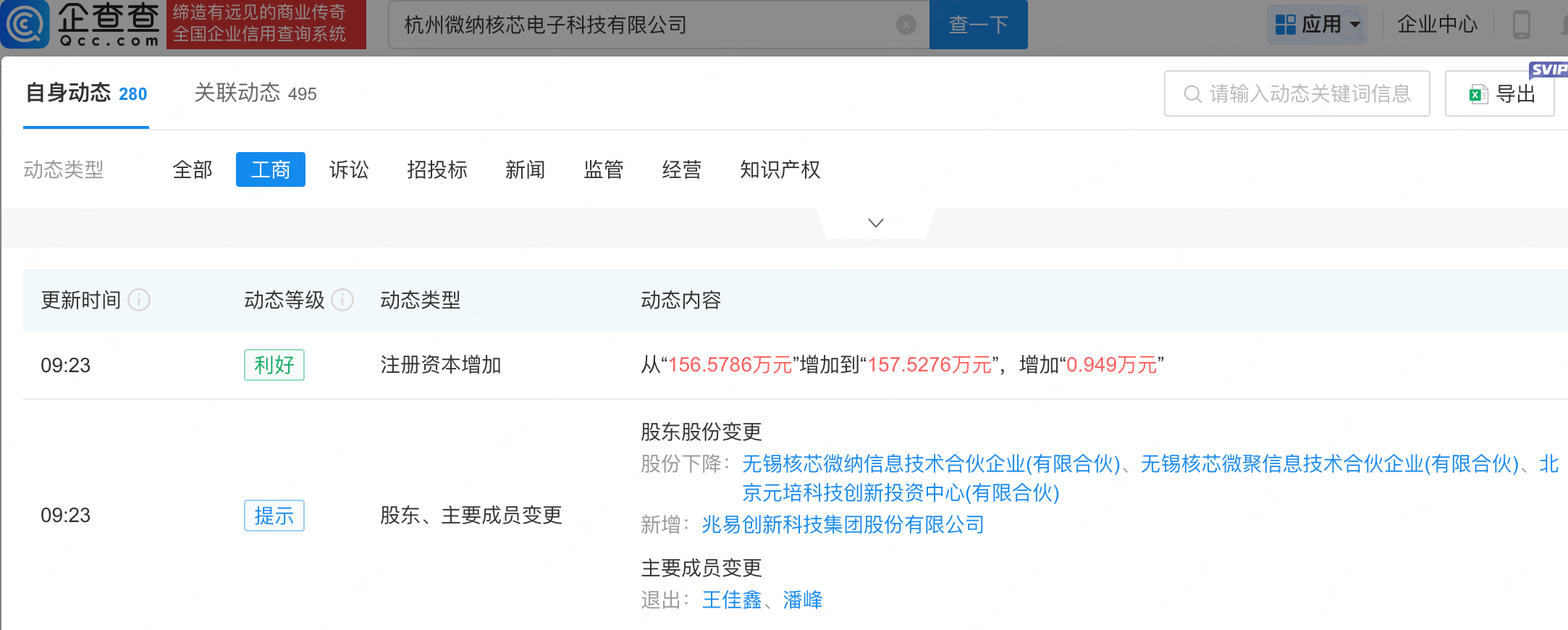Click the 导出 export button
This screenshot has height=630, width=1568.
coord(1499,93)
